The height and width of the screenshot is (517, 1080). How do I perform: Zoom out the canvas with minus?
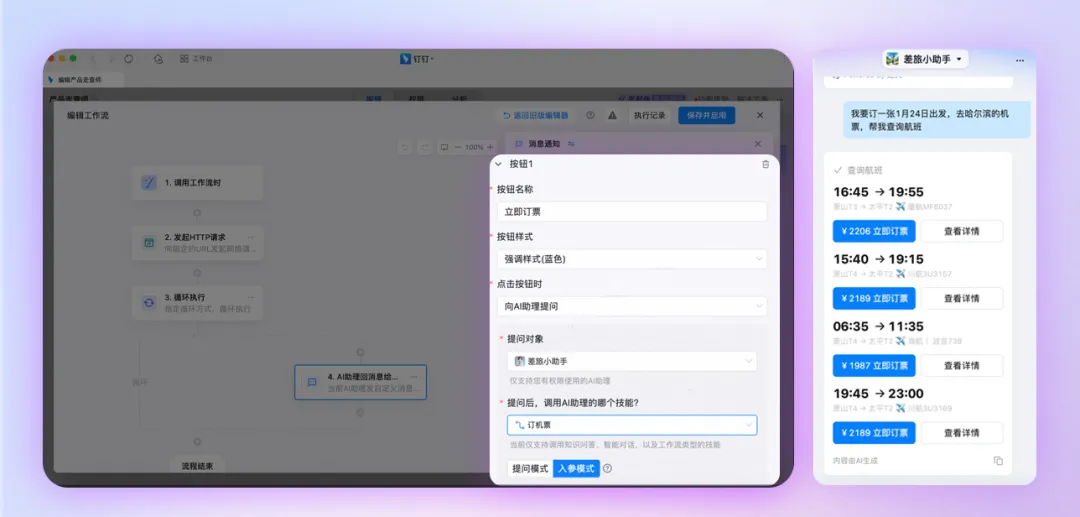(x=458, y=147)
